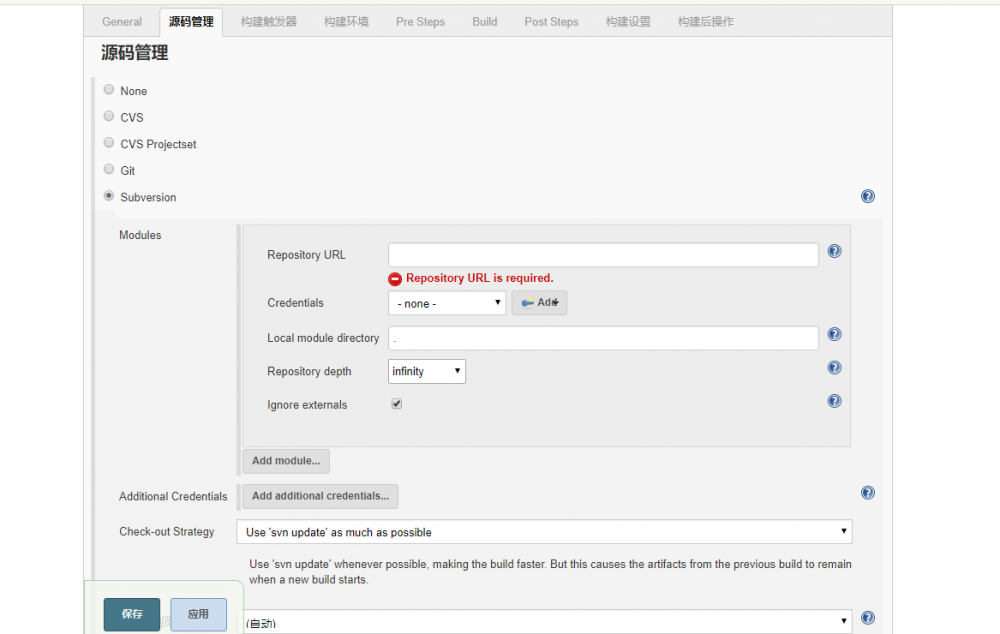Viewport: 1000px width, 634px height.
Task: Click help icon near bottom dropdown
Action: pyautogui.click(x=867, y=617)
